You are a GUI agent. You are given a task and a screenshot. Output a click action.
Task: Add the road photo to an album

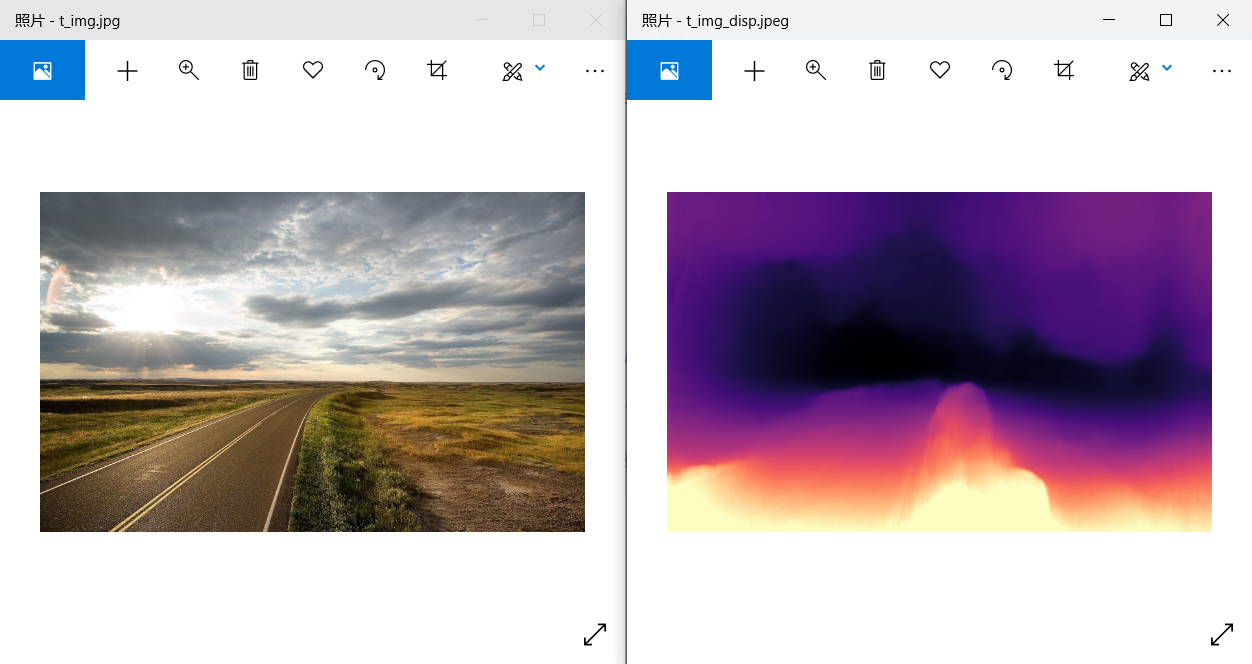[x=127, y=70]
